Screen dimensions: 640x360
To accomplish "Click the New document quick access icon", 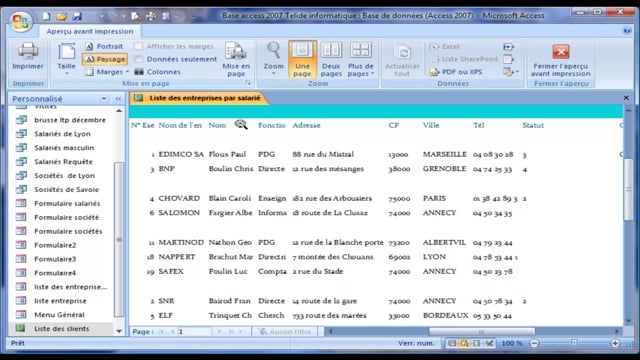I will 46,16.
